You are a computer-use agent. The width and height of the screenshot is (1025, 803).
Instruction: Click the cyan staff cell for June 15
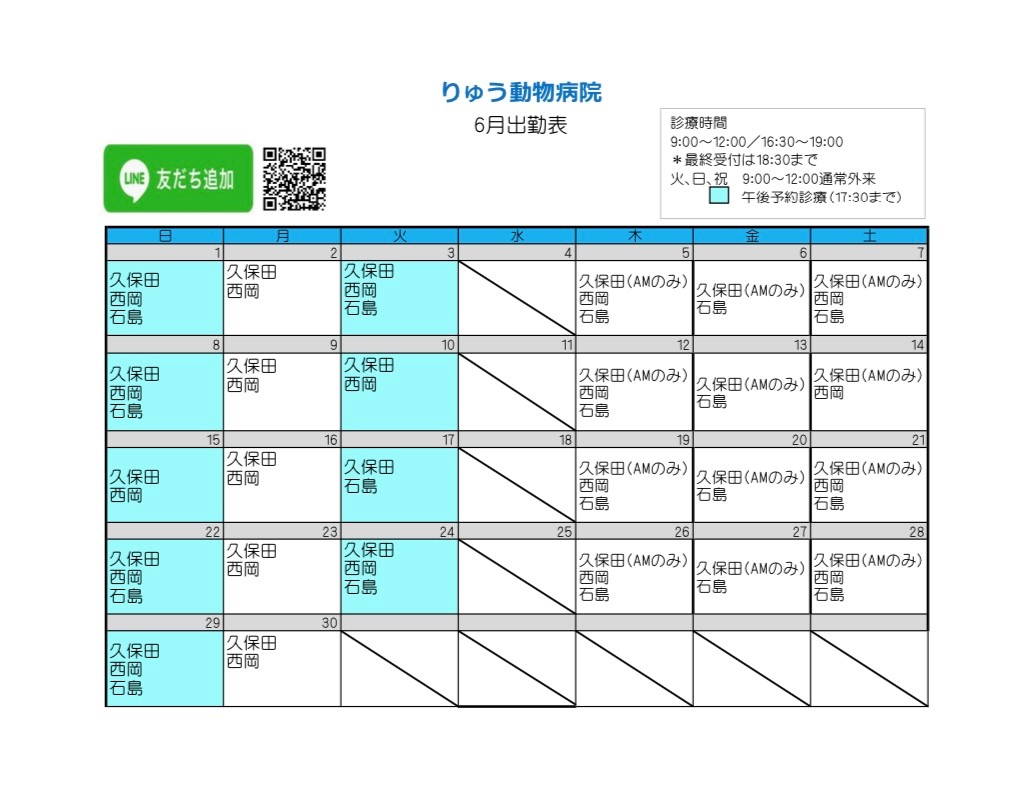point(165,485)
